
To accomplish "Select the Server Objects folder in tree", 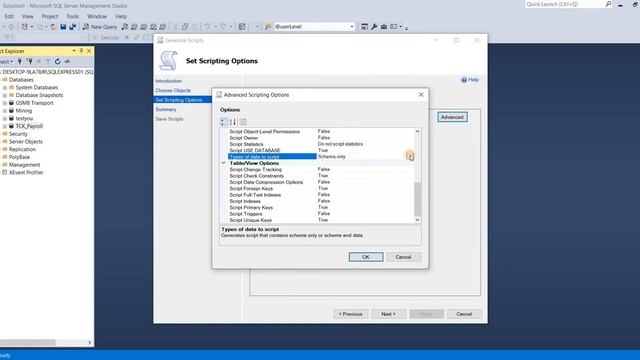I will [x=26, y=142].
